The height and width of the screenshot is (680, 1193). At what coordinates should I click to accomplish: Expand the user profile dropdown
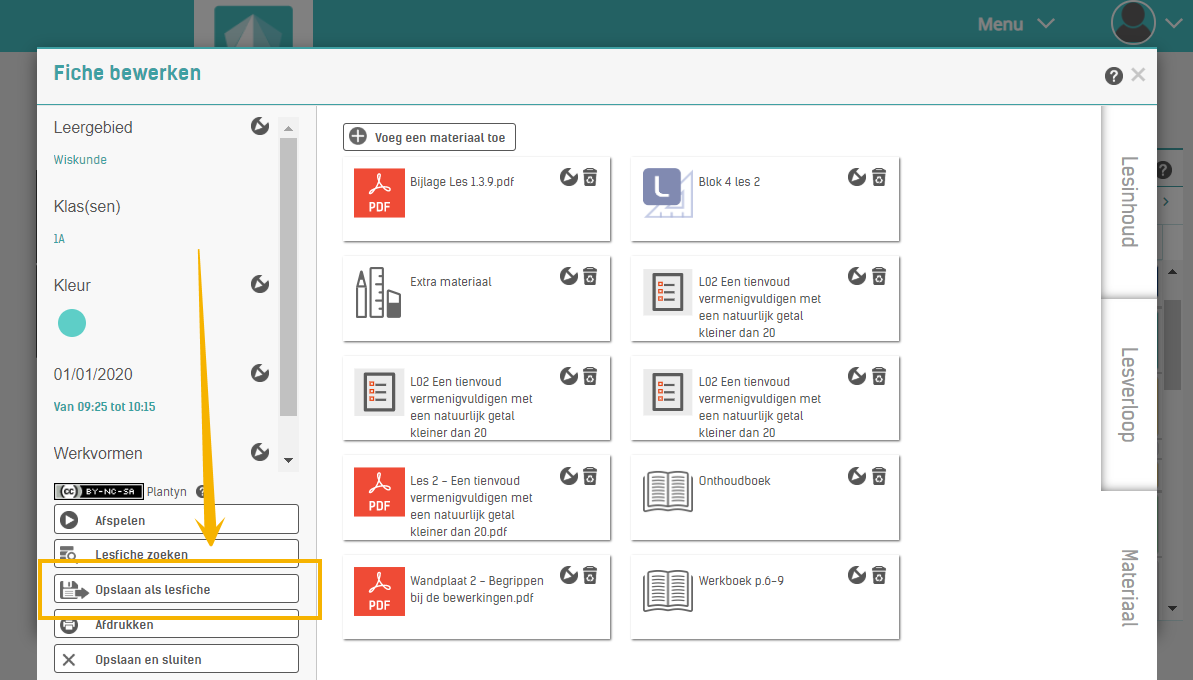1174,23
